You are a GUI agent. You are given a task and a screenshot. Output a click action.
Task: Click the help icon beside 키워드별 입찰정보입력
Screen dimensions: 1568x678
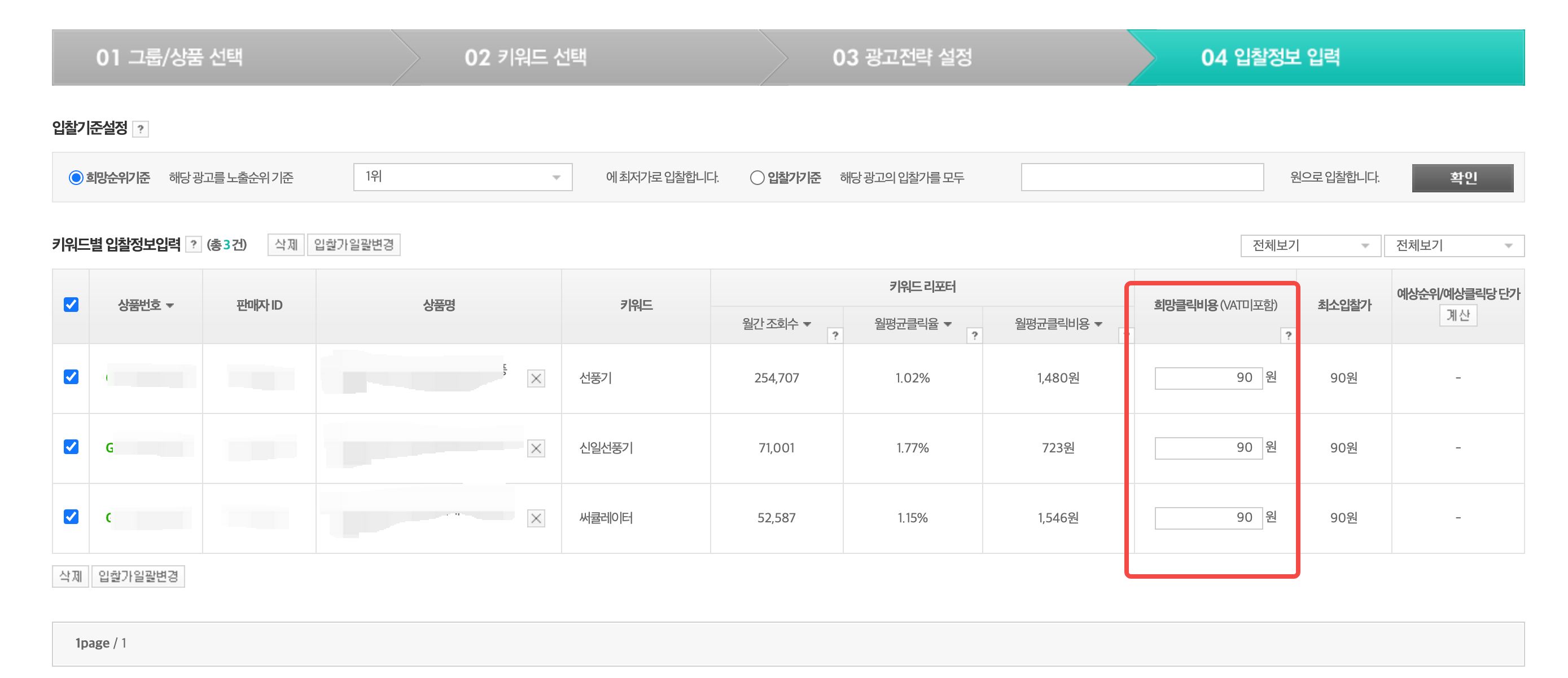click(194, 244)
